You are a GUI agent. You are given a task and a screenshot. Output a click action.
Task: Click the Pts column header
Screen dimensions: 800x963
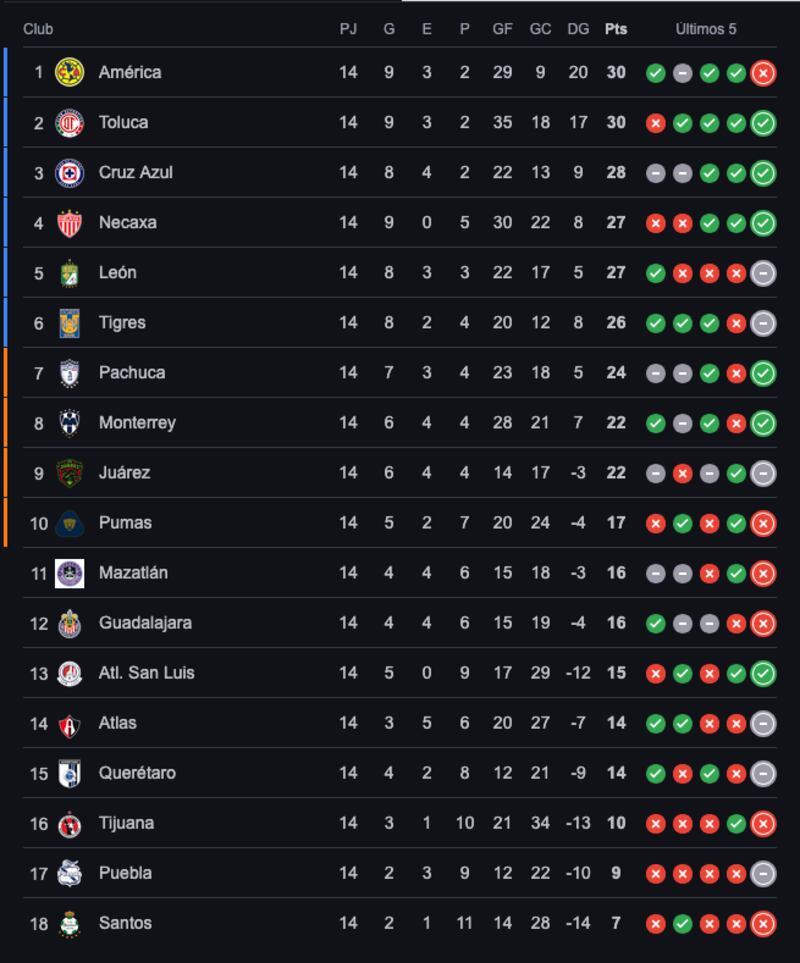click(616, 29)
